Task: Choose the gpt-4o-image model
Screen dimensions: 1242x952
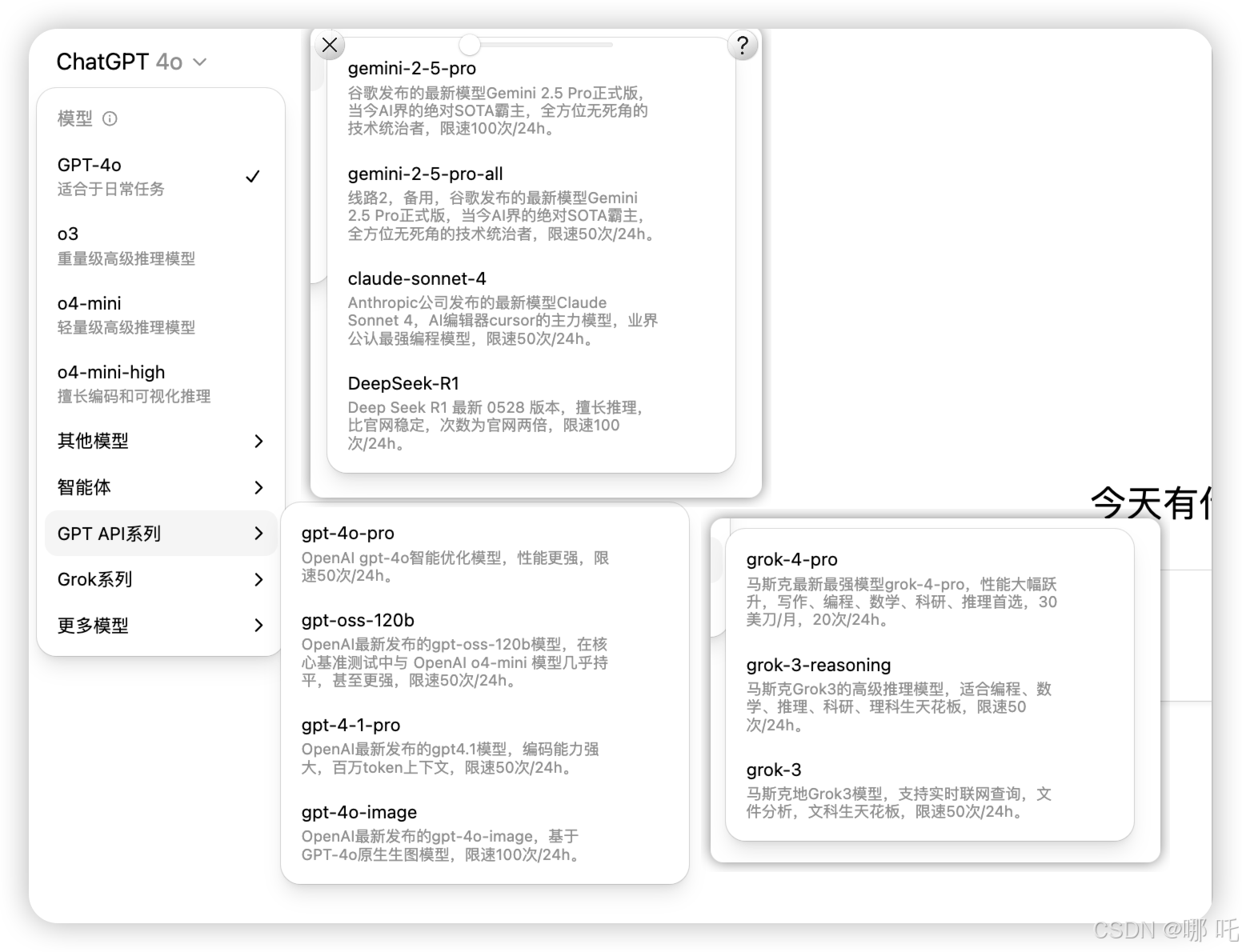Action: (x=359, y=812)
